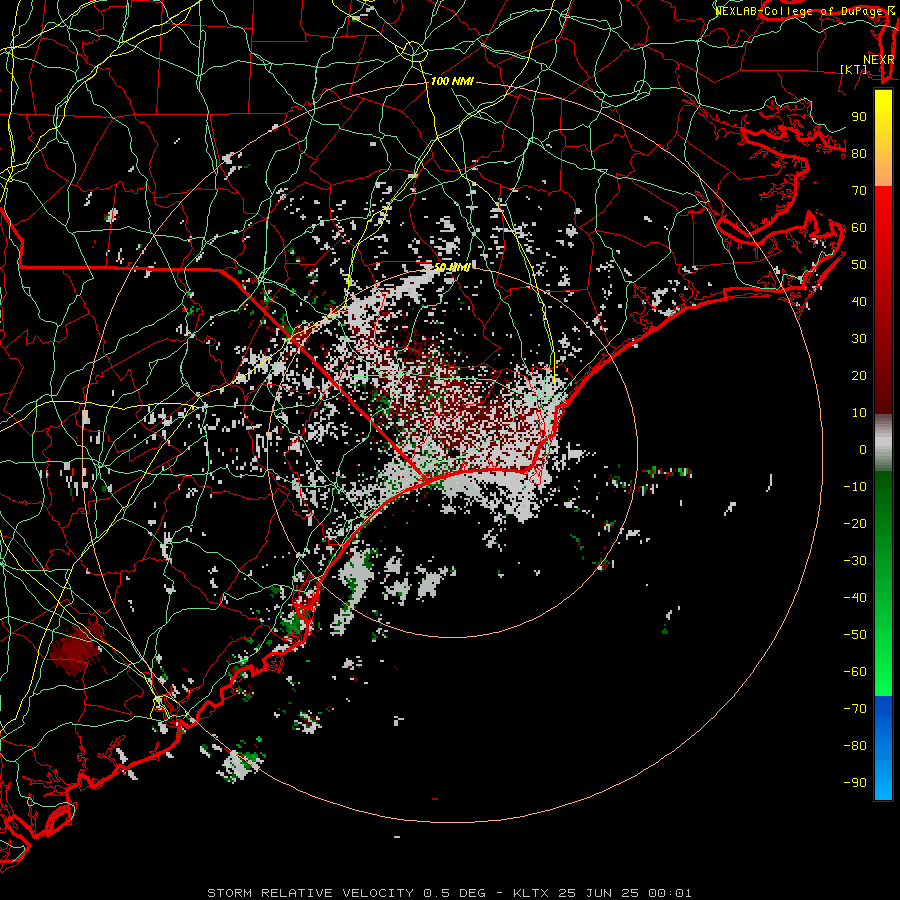Click the "50 NMI" range ring label
Image resolution: width=900 pixels, height=900 pixels.
click(452, 267)
